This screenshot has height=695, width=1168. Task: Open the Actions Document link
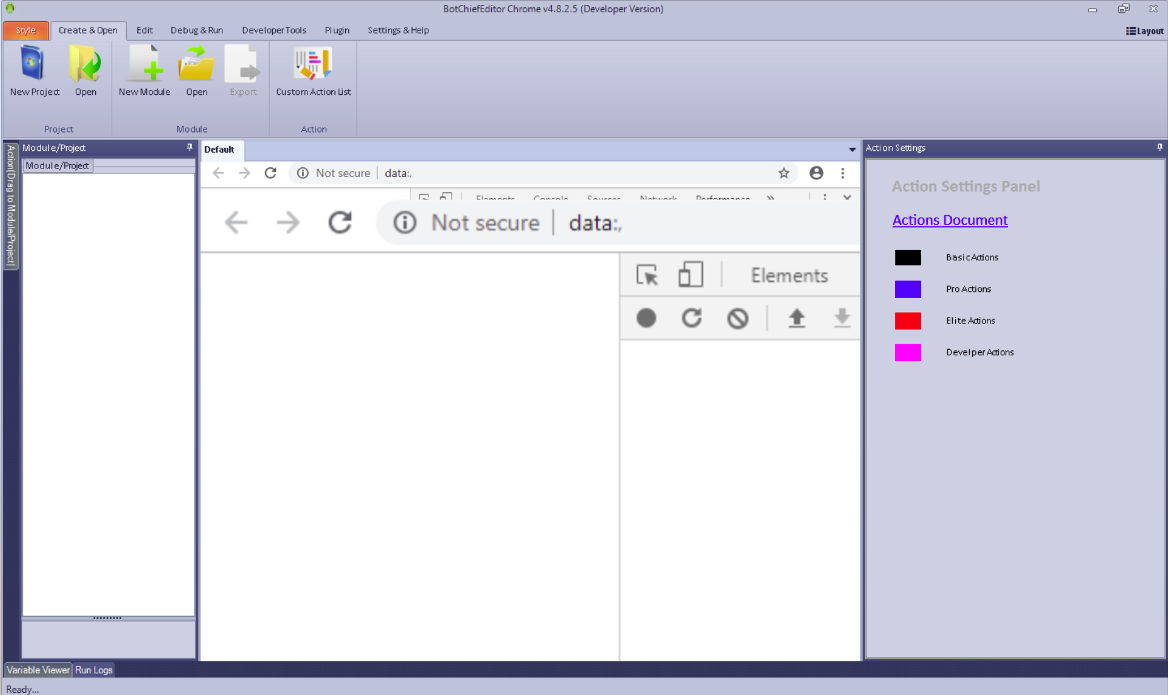click(x=950, y=220)
